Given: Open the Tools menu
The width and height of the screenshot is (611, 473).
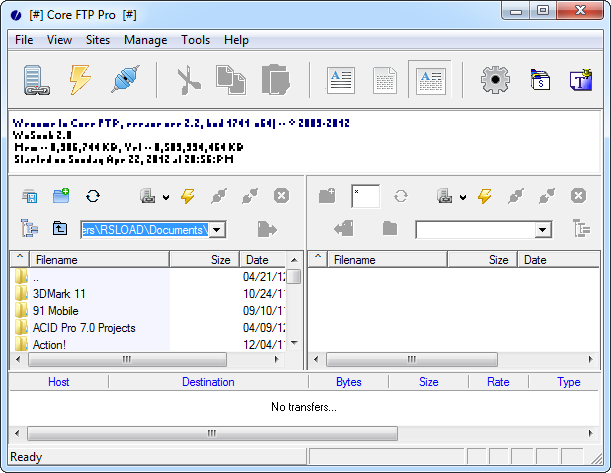Looking at the screenshot, I should point(195,40).
